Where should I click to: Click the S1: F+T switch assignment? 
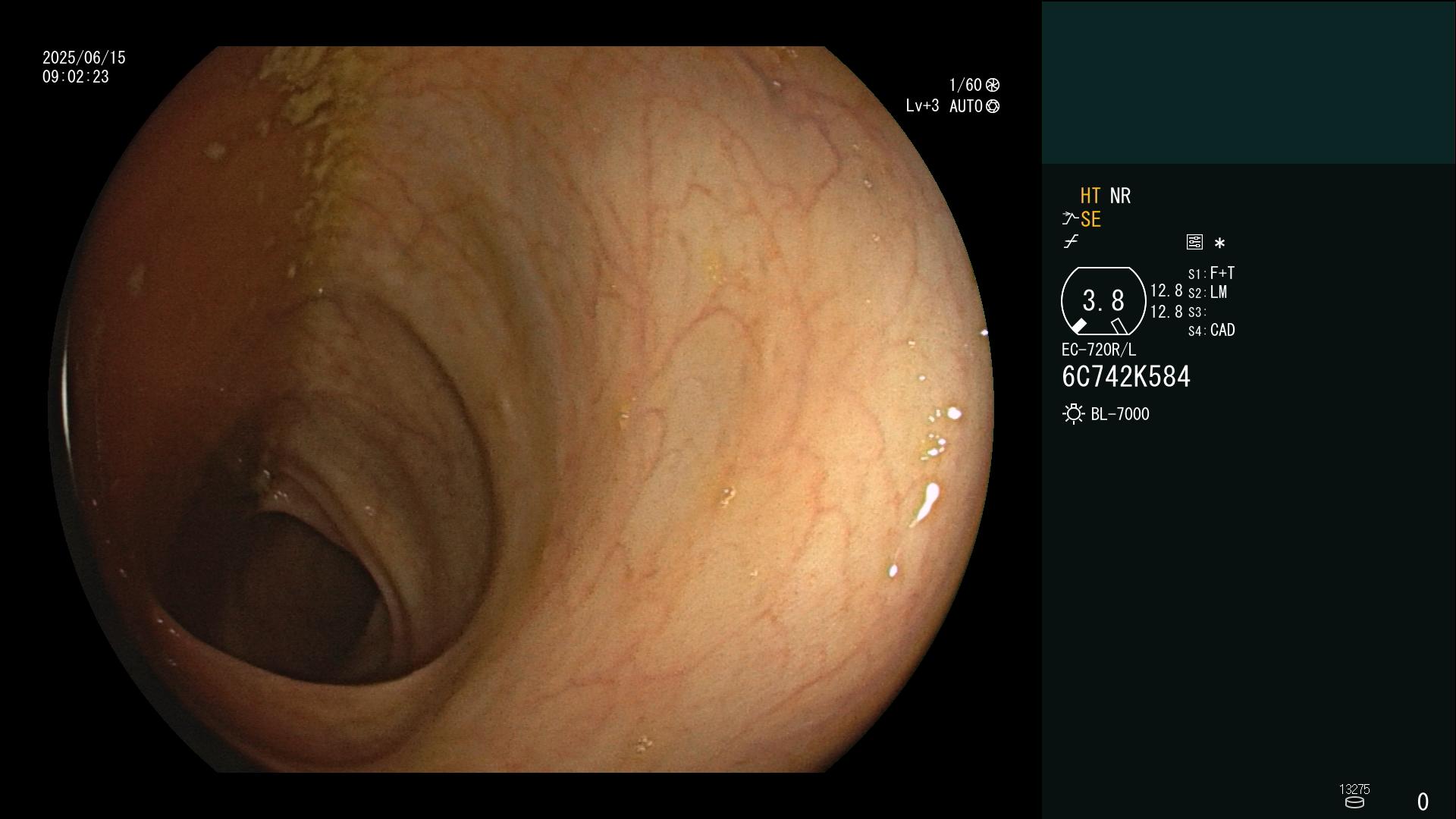tap(1212, 273)
